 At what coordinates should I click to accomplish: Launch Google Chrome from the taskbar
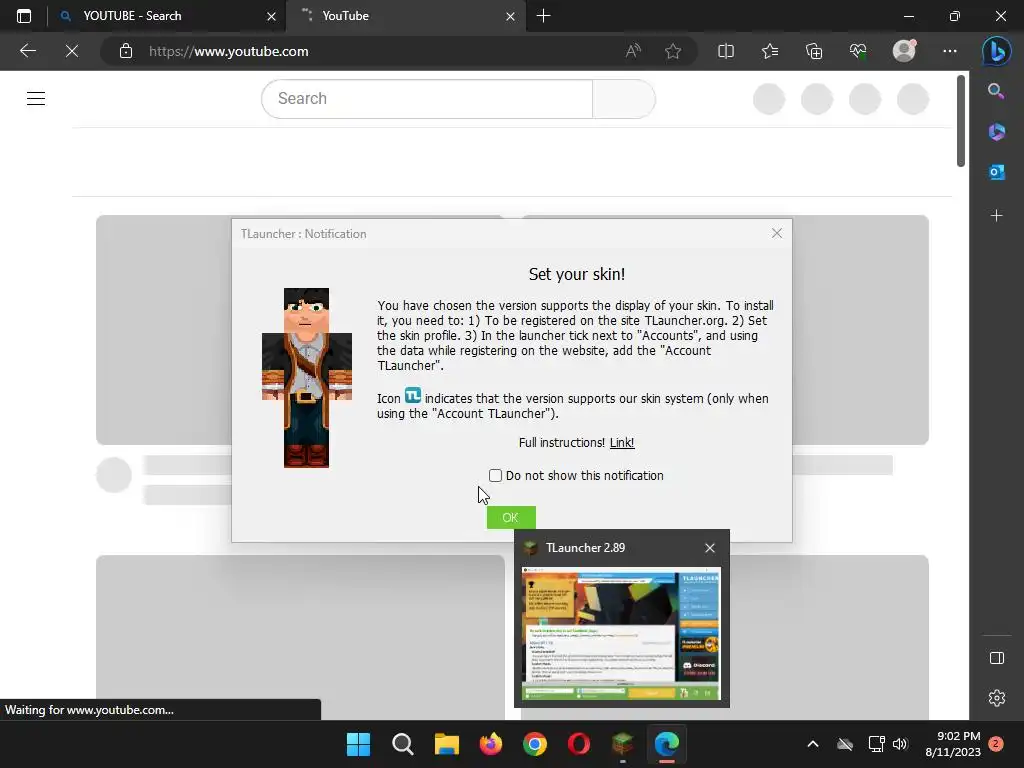click(535, 744)
